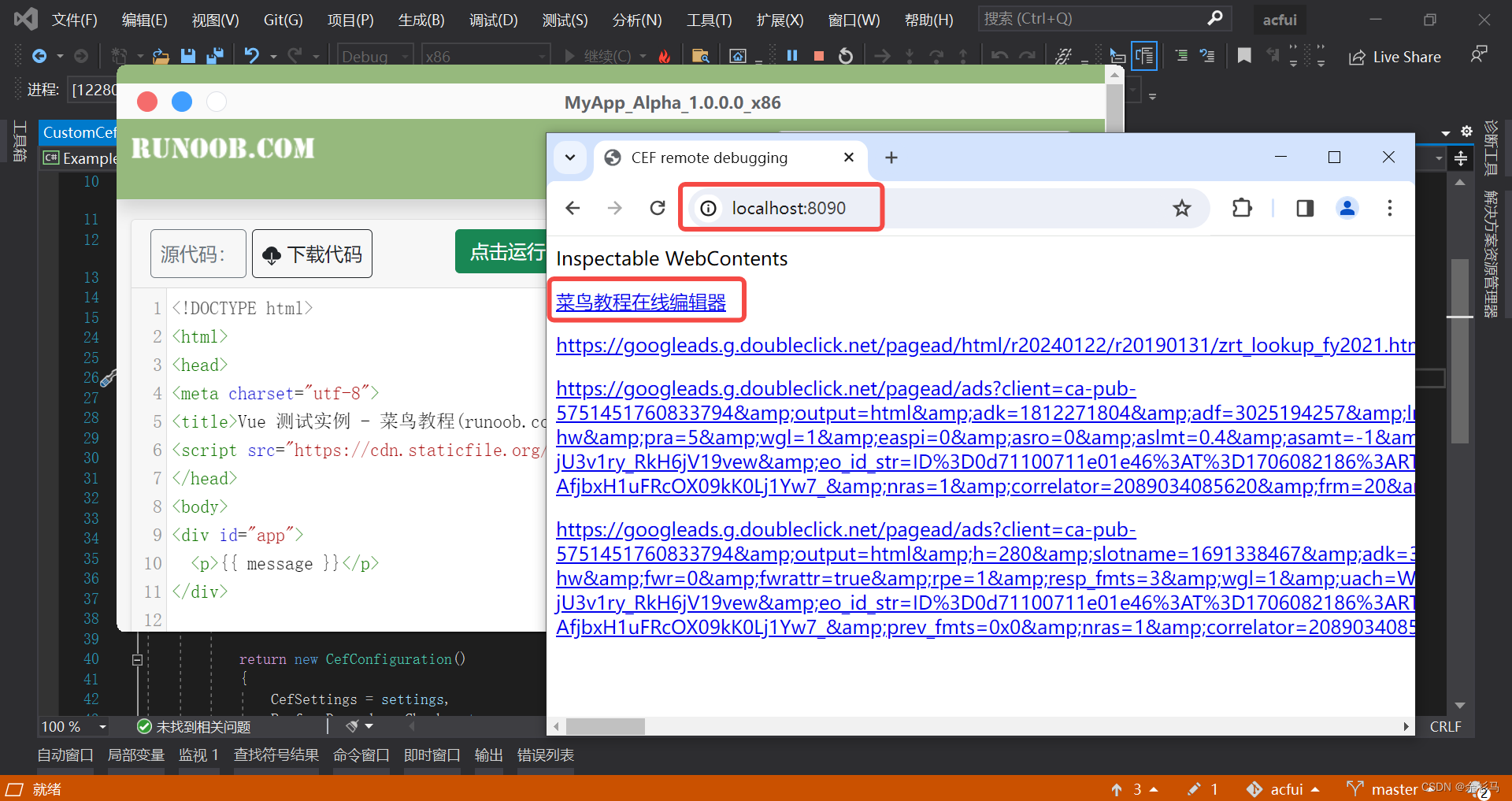Click the red circle on MyApp window

[147, 102]
